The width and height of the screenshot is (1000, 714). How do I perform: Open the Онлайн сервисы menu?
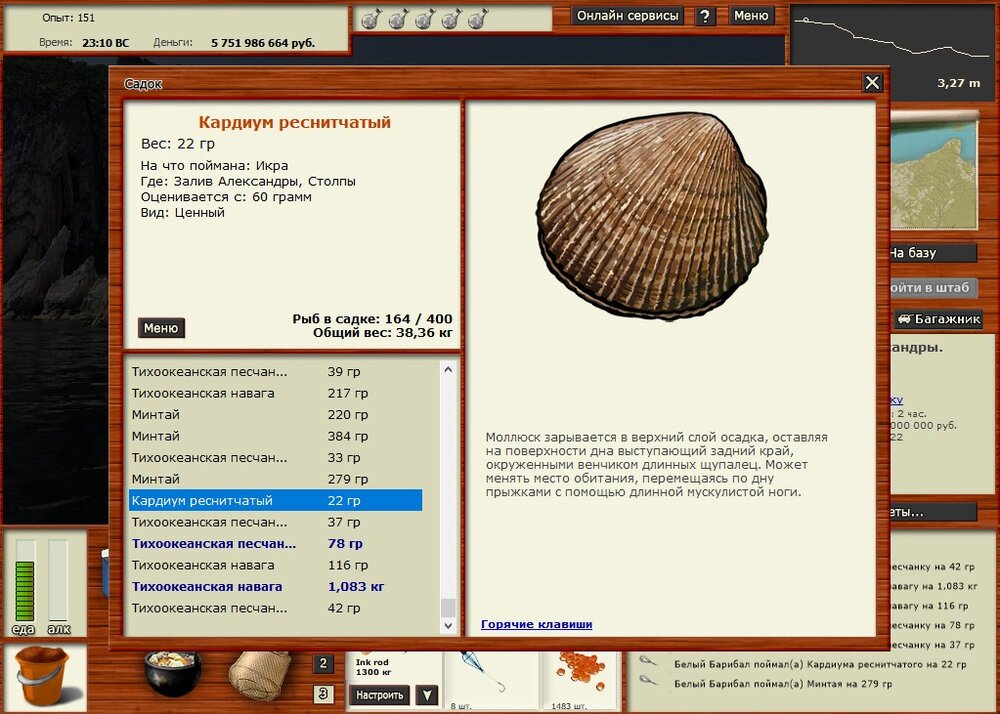click(x=629, y=16)
